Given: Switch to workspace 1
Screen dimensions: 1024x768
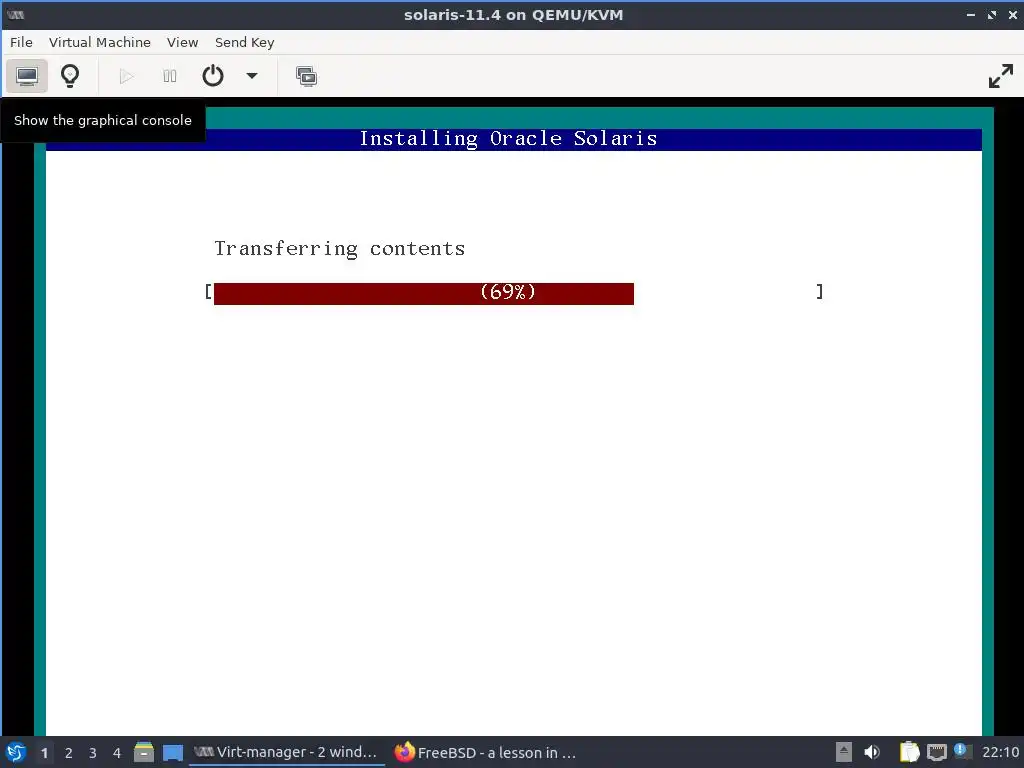Looking at the screenshot, I should click(x=44, y=753).
